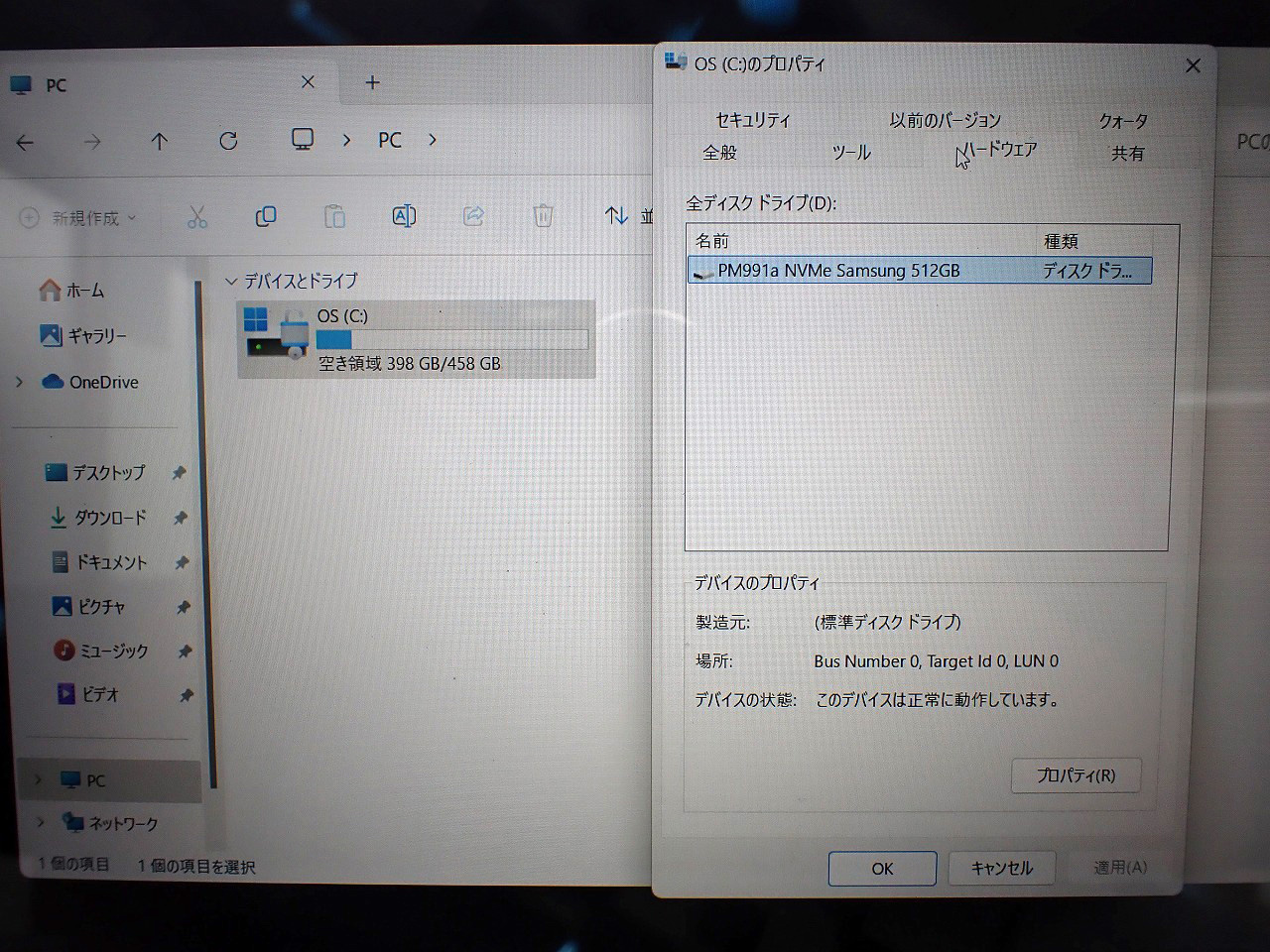Switch to the クォータ tab

(x=1123, y=121)
